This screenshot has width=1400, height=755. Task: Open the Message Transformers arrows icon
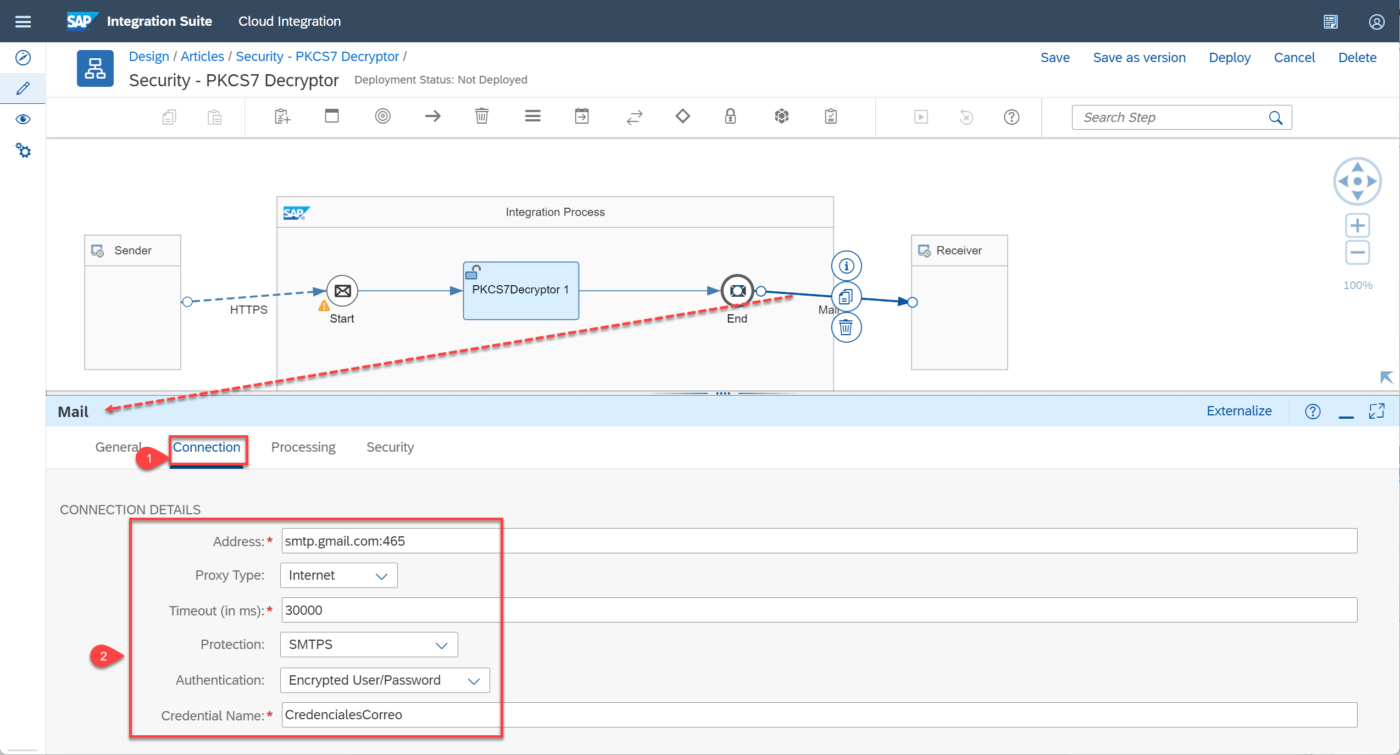point(634,117)
